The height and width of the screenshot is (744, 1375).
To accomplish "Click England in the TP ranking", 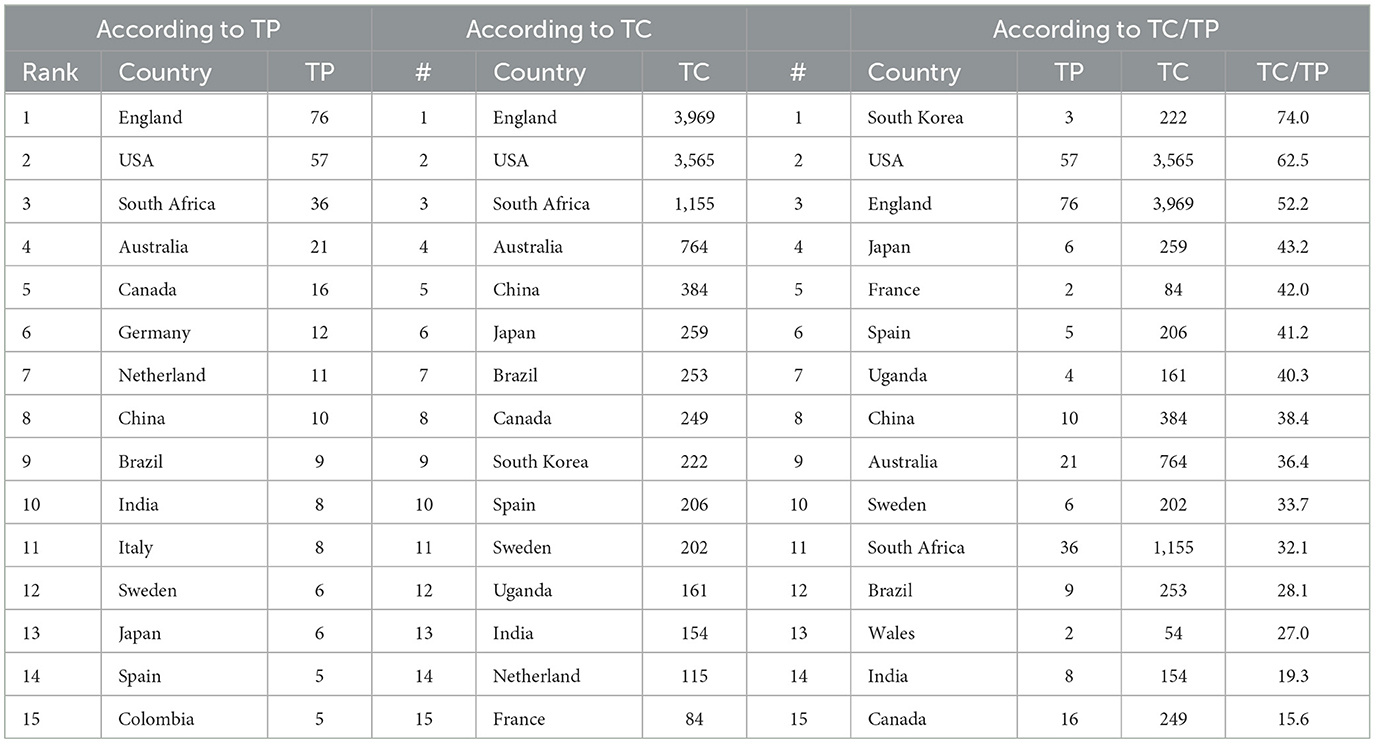I will (x=150, y=118).
